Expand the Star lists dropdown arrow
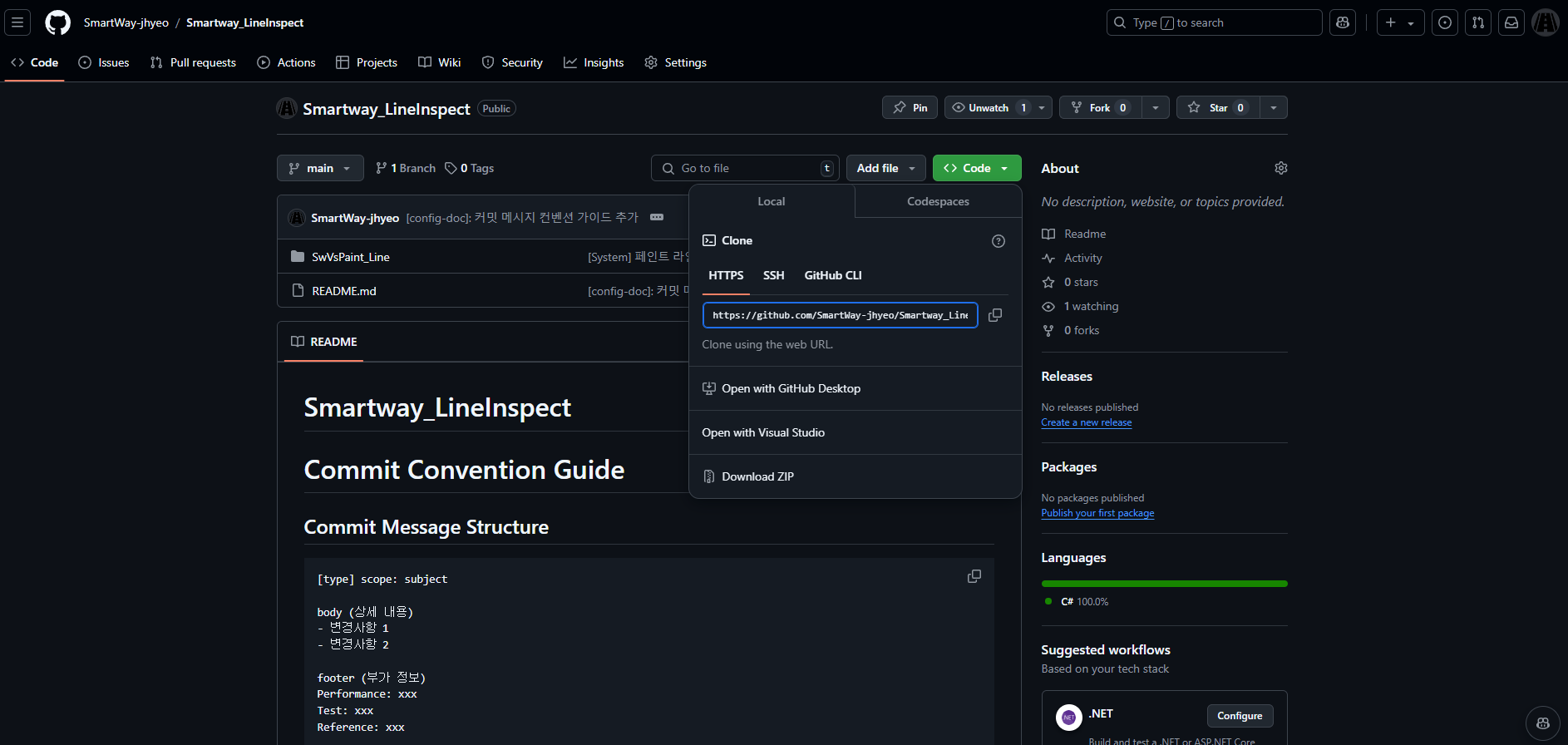The image size is (1568, 745). 1274,107
